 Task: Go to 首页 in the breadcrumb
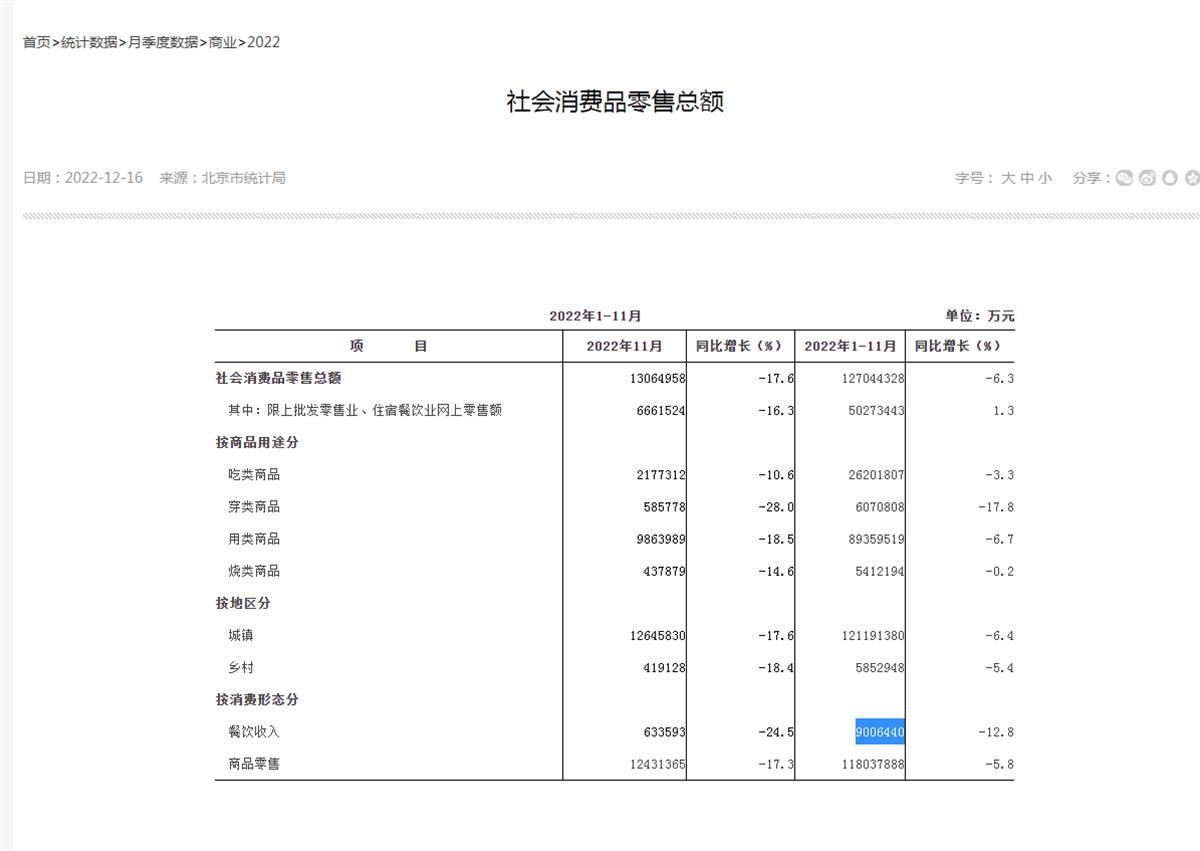click(36, 42)
